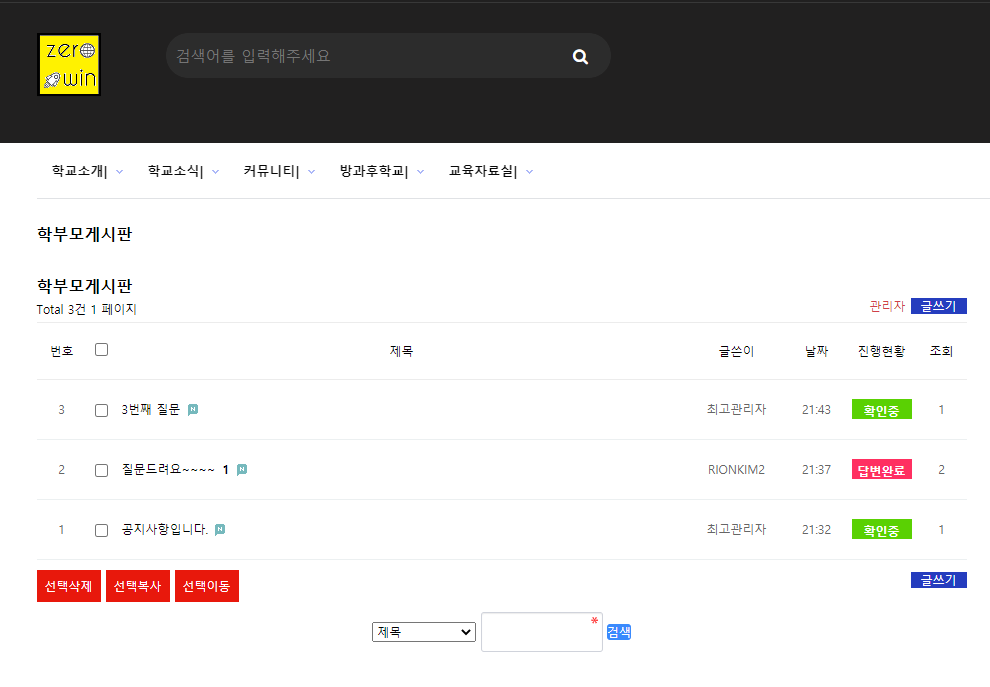Check the box for 질문드려요~~~~ row
This screenshot has height=687, width=990.
click(x=102, y=470)
